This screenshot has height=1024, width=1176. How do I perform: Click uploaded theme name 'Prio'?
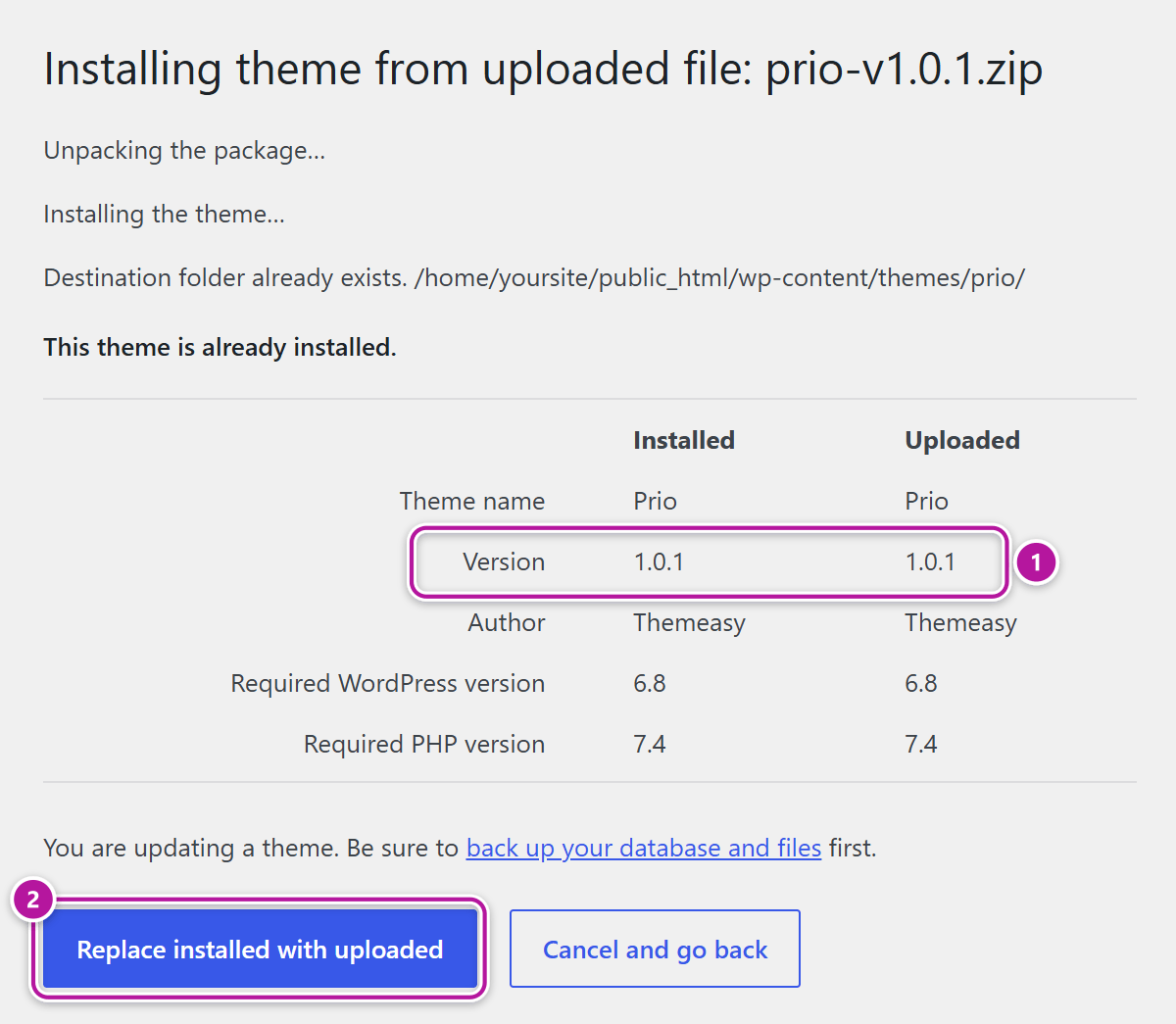click(x=926, y=501)
